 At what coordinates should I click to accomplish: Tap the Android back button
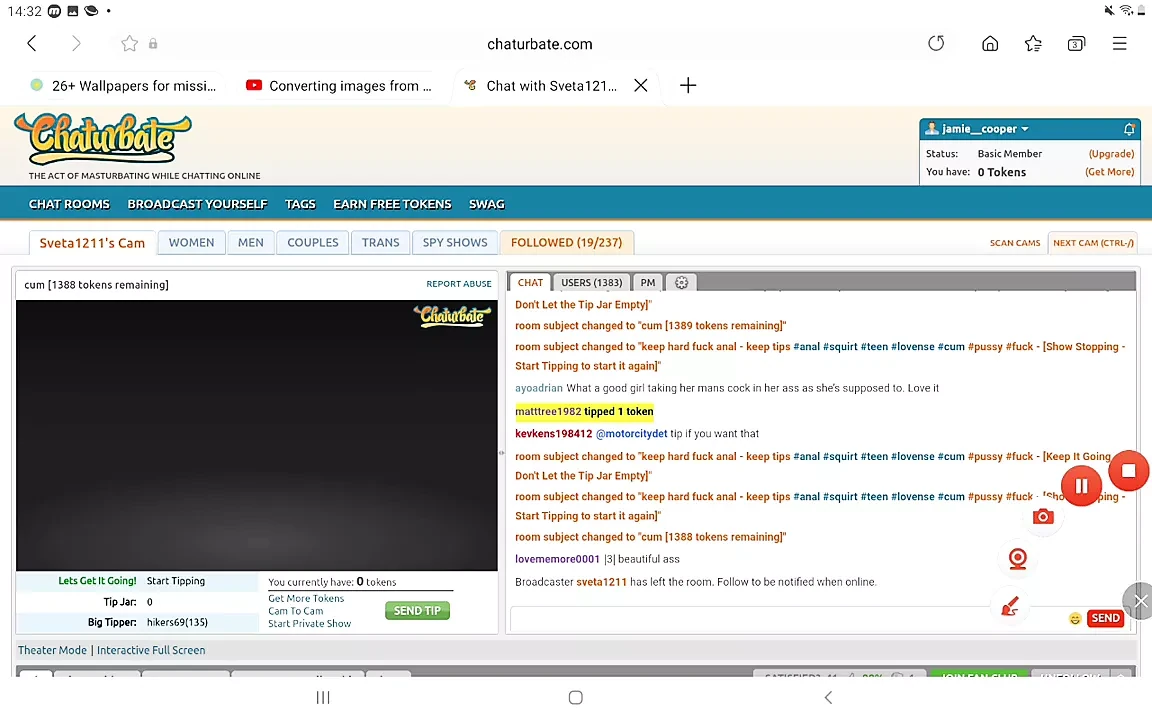tap(828, 697)
